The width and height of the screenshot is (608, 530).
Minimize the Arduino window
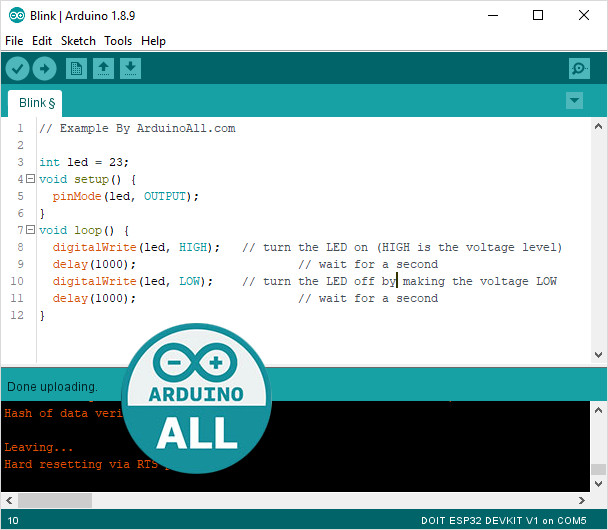(x=492, y=16)
